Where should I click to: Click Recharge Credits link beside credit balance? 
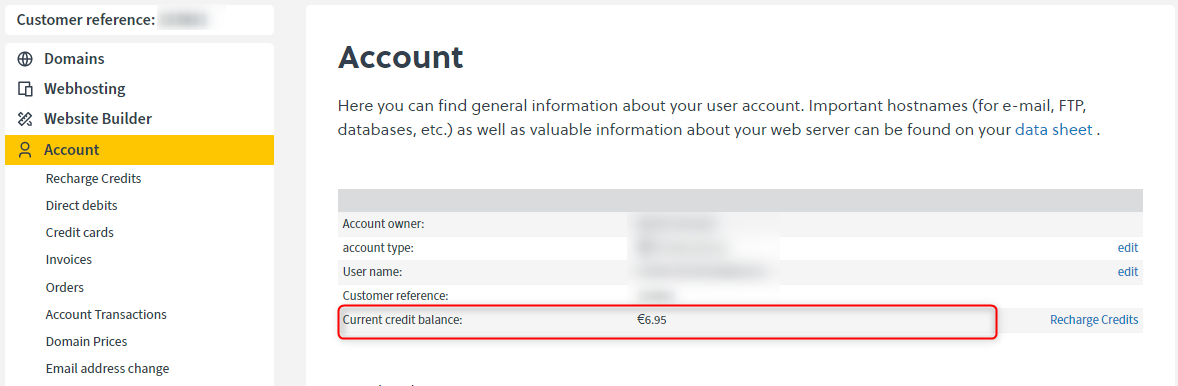(x=1094, y=320)
